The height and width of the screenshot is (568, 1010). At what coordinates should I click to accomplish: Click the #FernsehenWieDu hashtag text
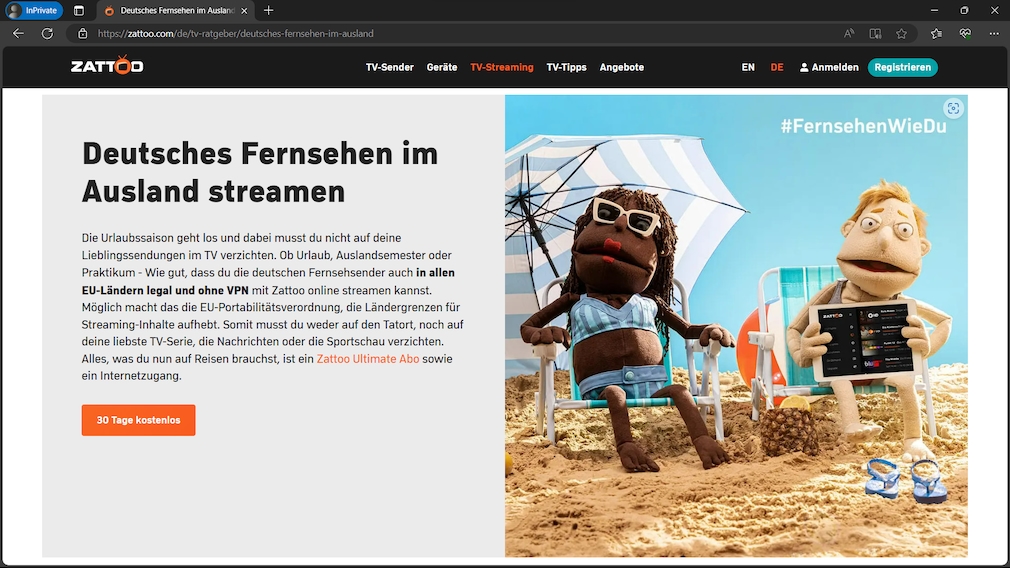point(863,126)
